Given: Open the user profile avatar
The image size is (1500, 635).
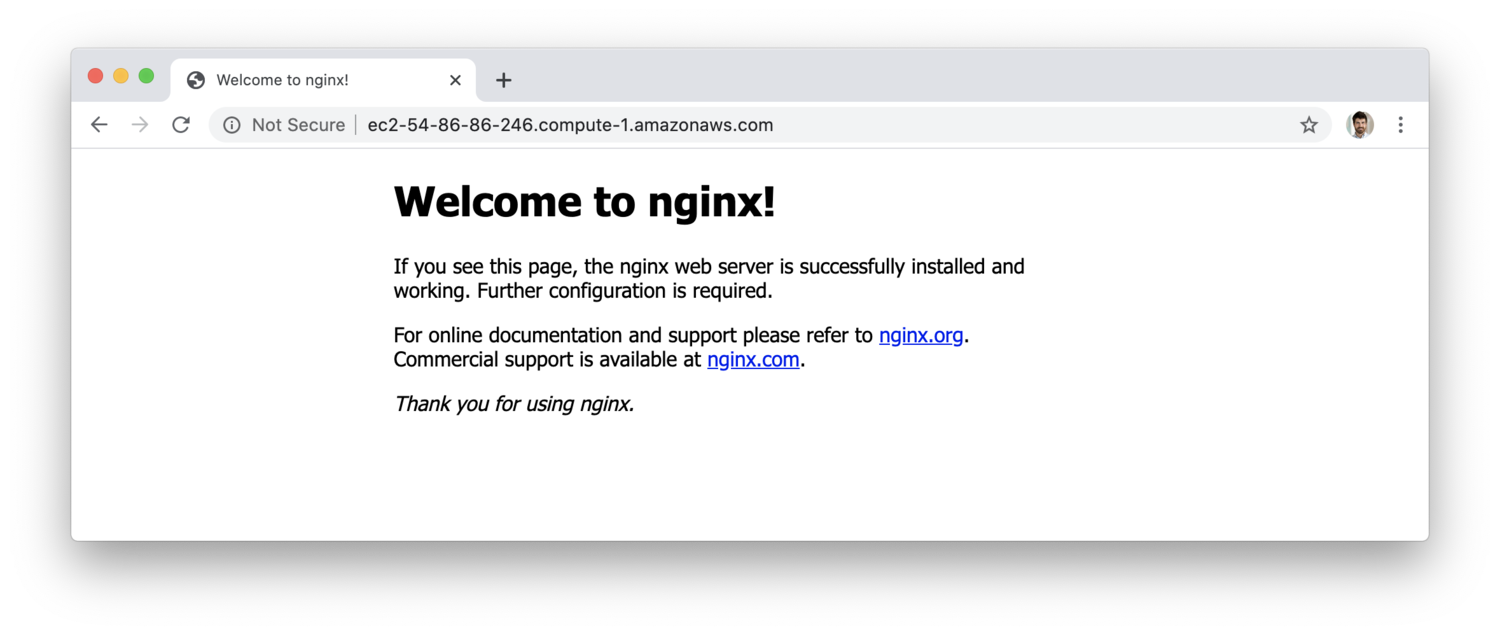Looking at the screenshot, I should point(1360,125).
